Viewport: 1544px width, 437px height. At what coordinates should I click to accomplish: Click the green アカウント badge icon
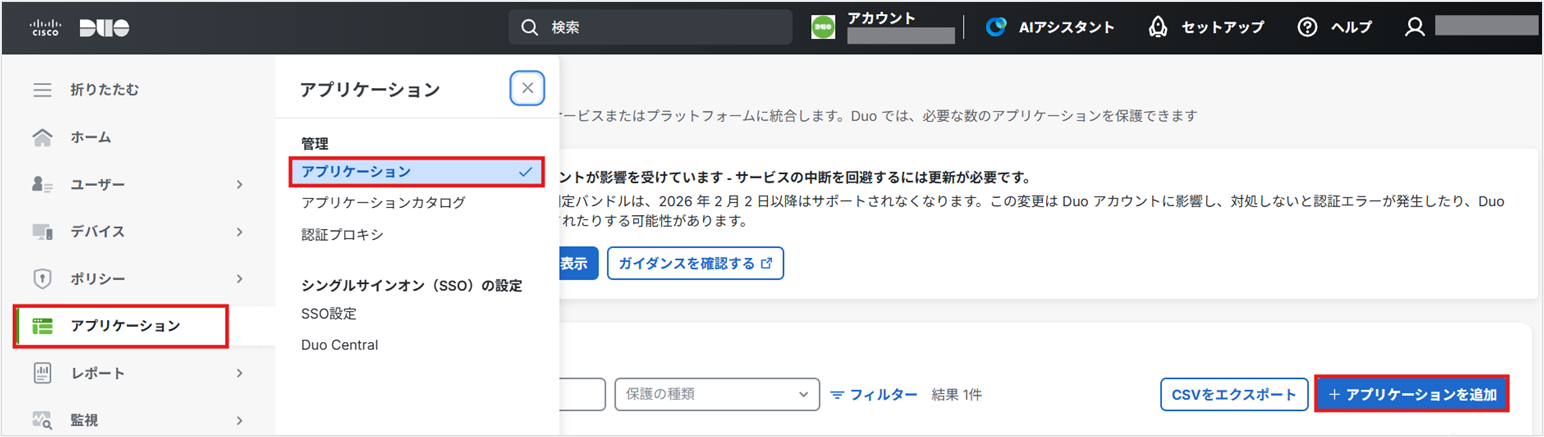pos(823,27)
